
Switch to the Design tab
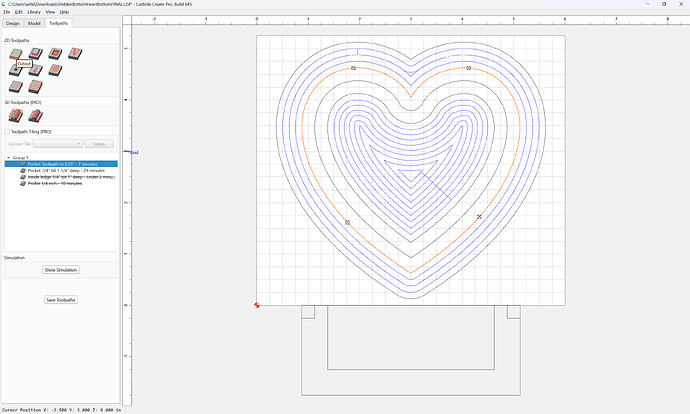[13, 23]
